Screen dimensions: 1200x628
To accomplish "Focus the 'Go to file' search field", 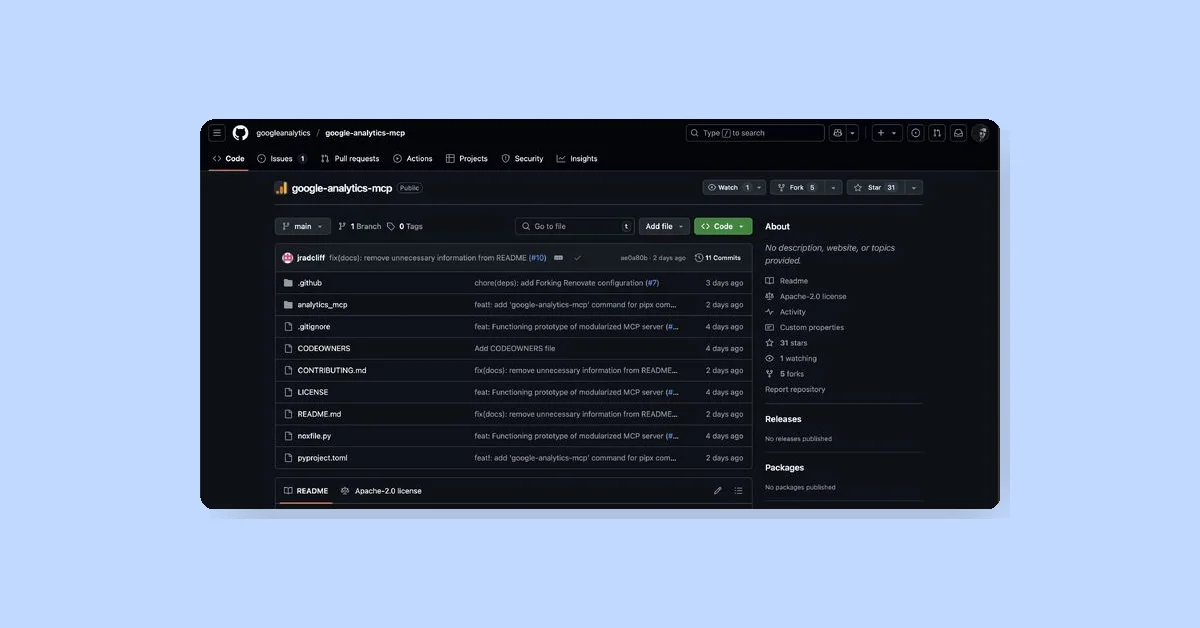I will (575, 227).
